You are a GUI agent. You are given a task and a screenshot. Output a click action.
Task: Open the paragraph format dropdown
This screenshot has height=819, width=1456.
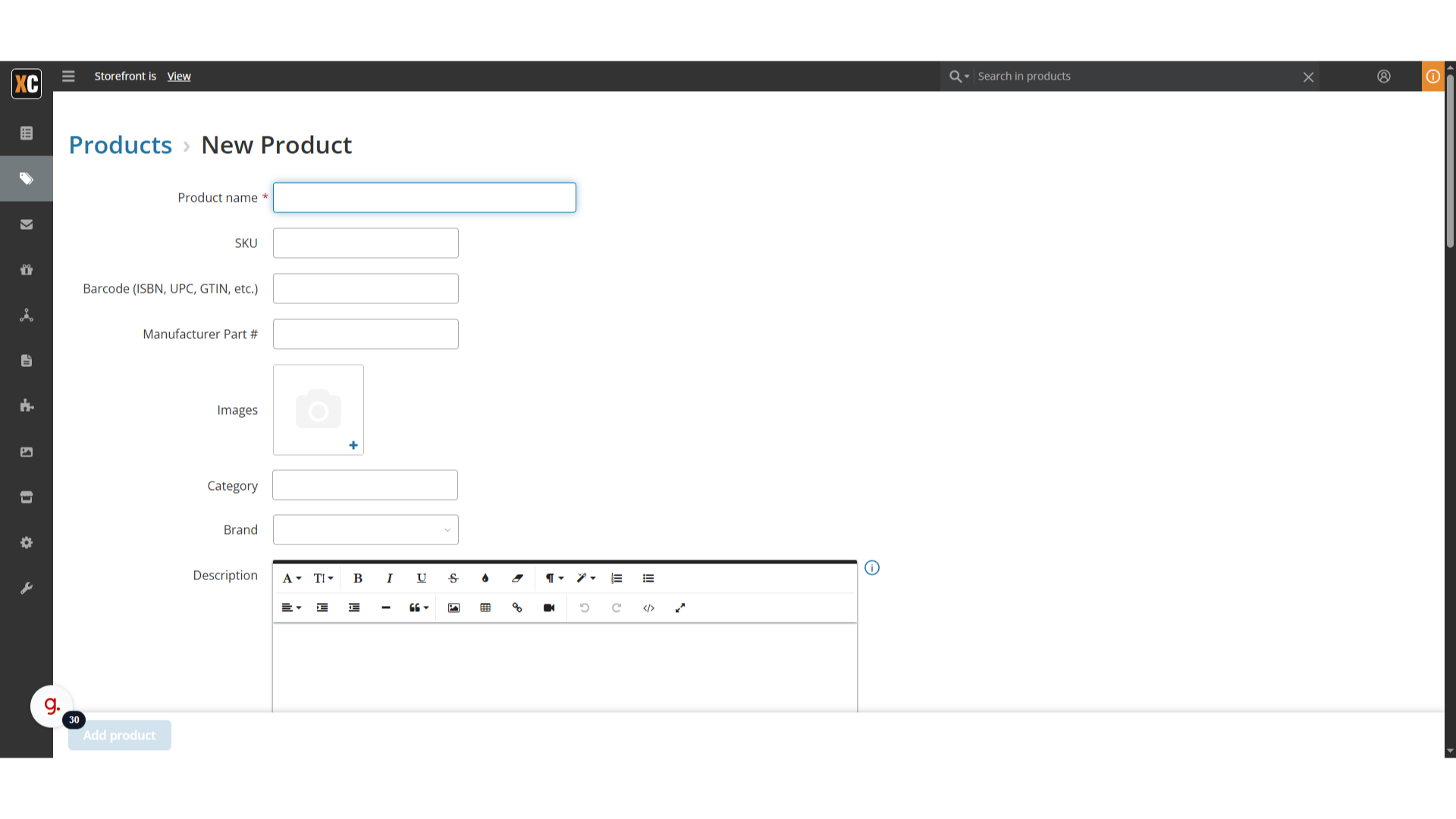point(554,579)
